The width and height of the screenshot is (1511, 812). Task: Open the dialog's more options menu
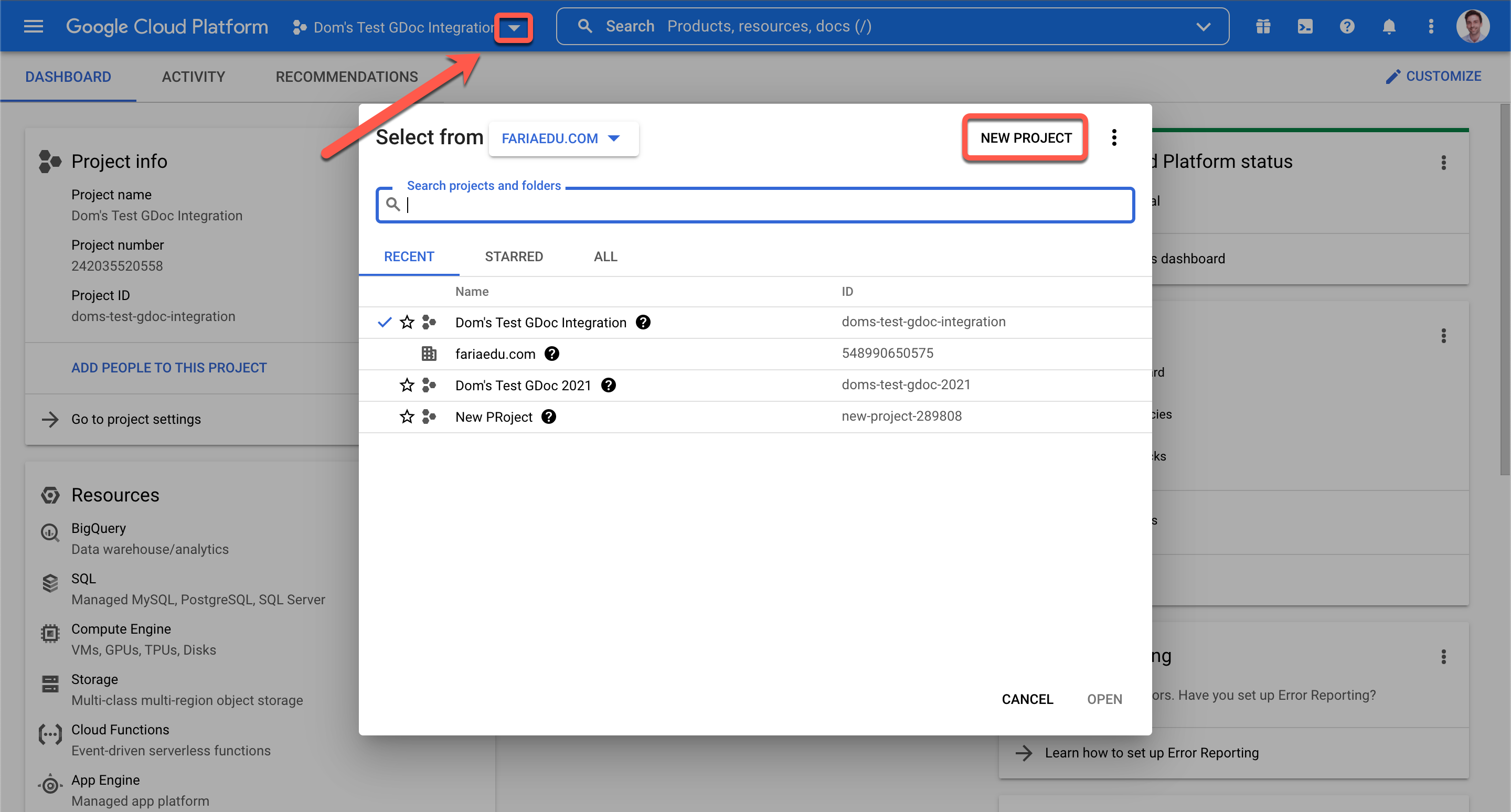coord(1114,138)
